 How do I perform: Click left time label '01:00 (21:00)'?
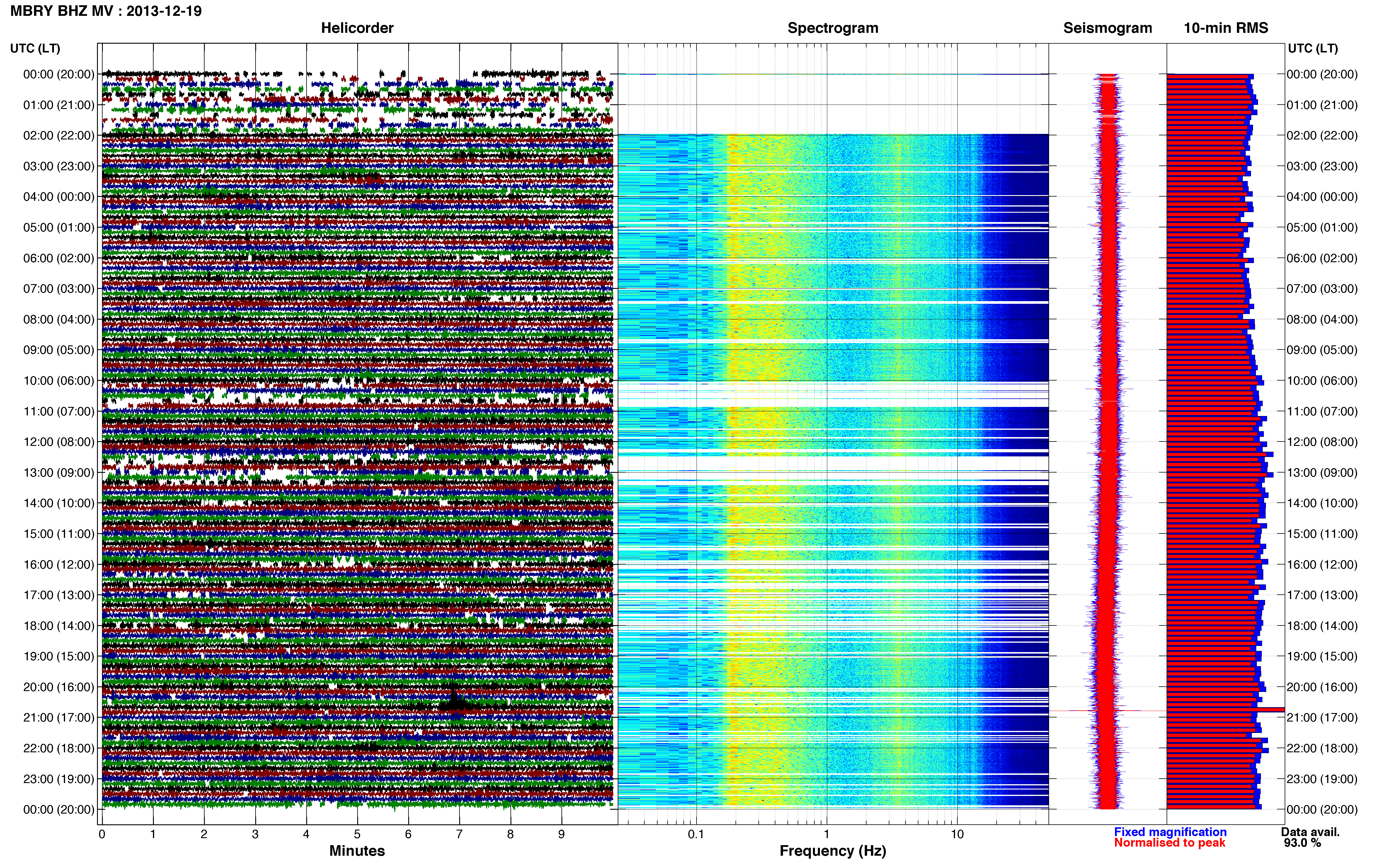(x=59, y=105)
